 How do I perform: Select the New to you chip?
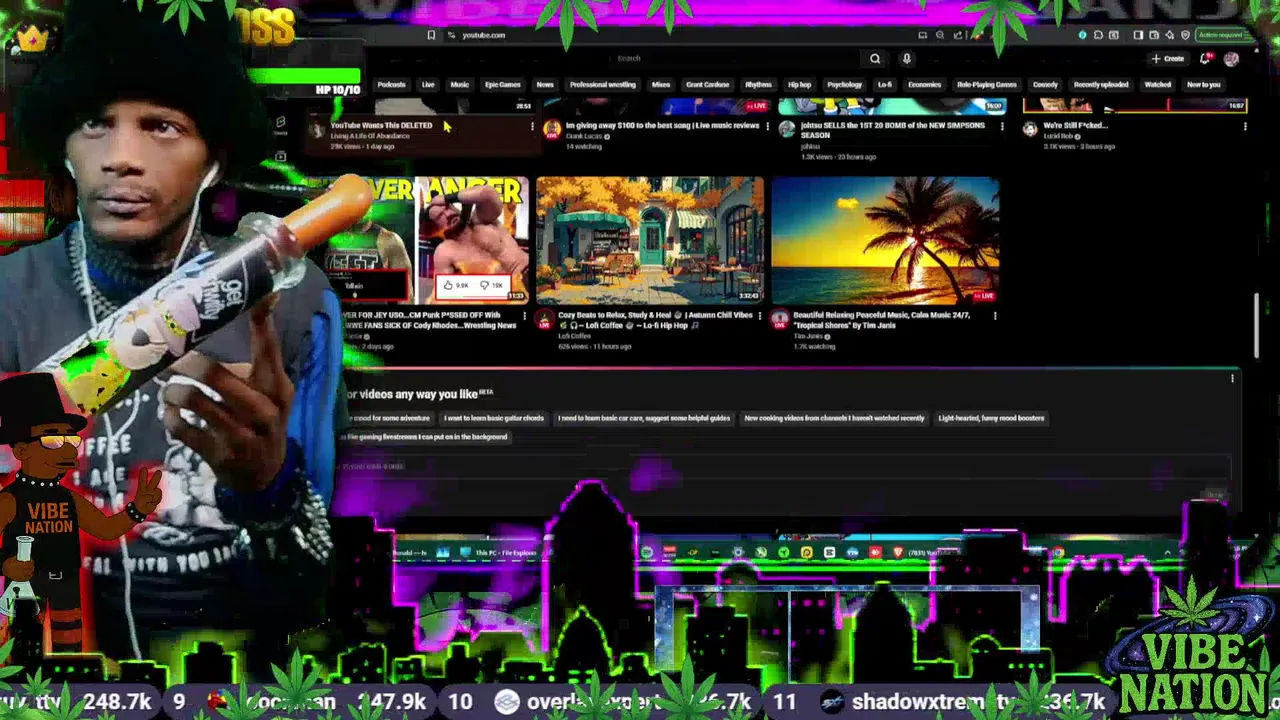pyautogui.click(x=1203, y=85)
